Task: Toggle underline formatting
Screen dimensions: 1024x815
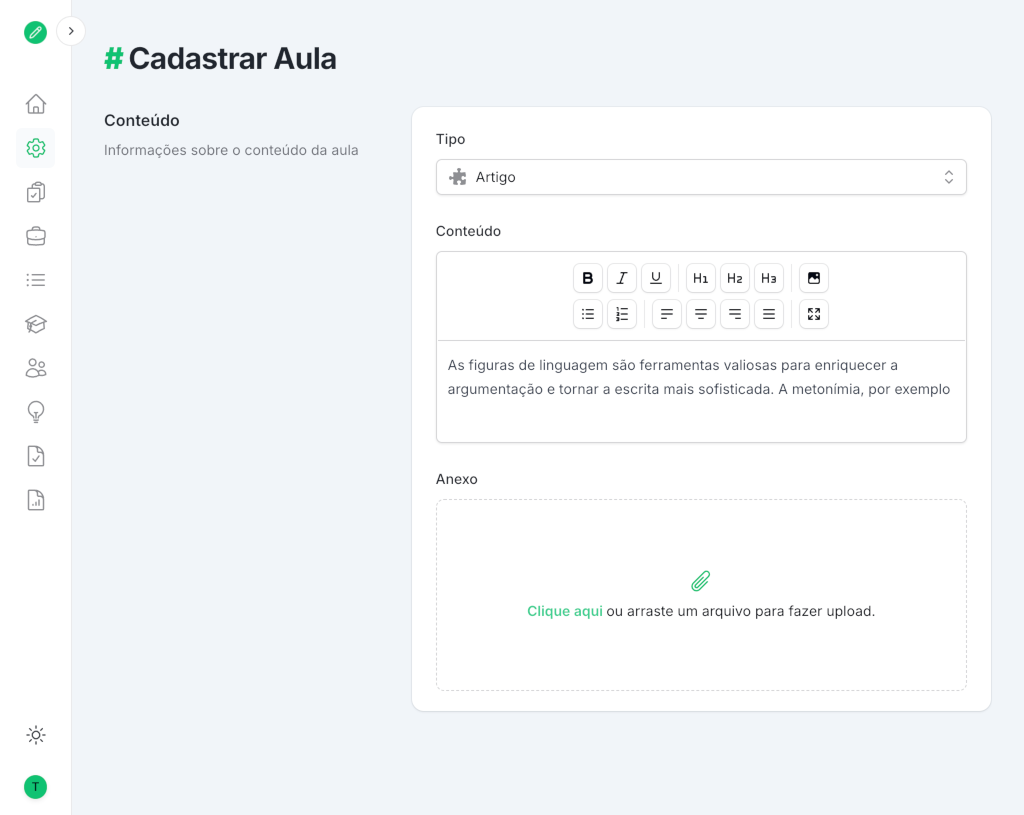Action: (x=655, y=278)
